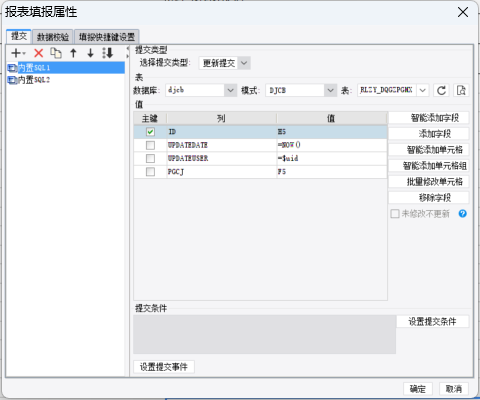Click the 设置提交条件 button
The width and height of the screenshot is (480, 400).
tap(433, 322)
